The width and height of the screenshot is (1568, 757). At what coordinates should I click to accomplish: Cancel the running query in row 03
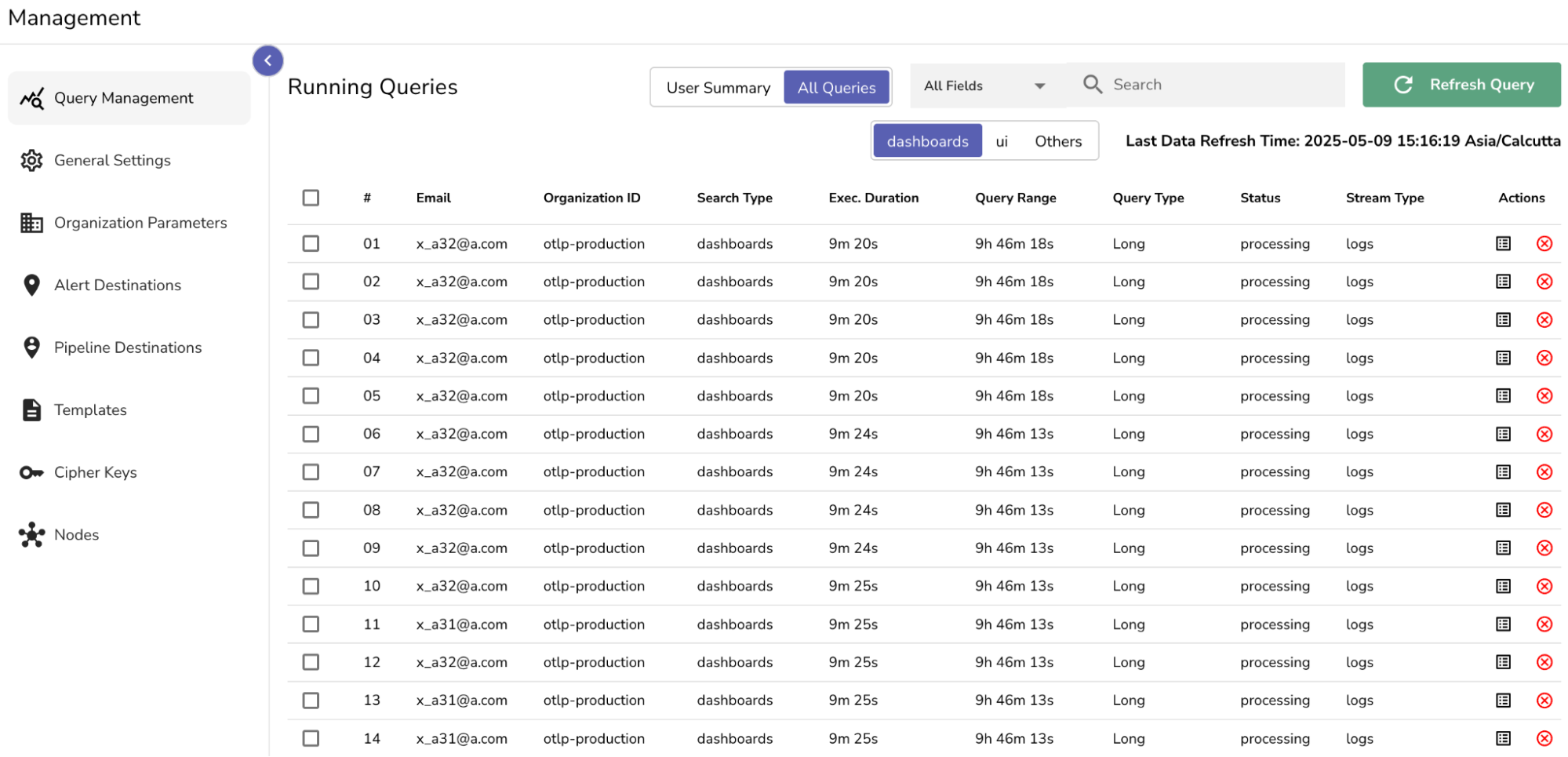(1544, 319)
